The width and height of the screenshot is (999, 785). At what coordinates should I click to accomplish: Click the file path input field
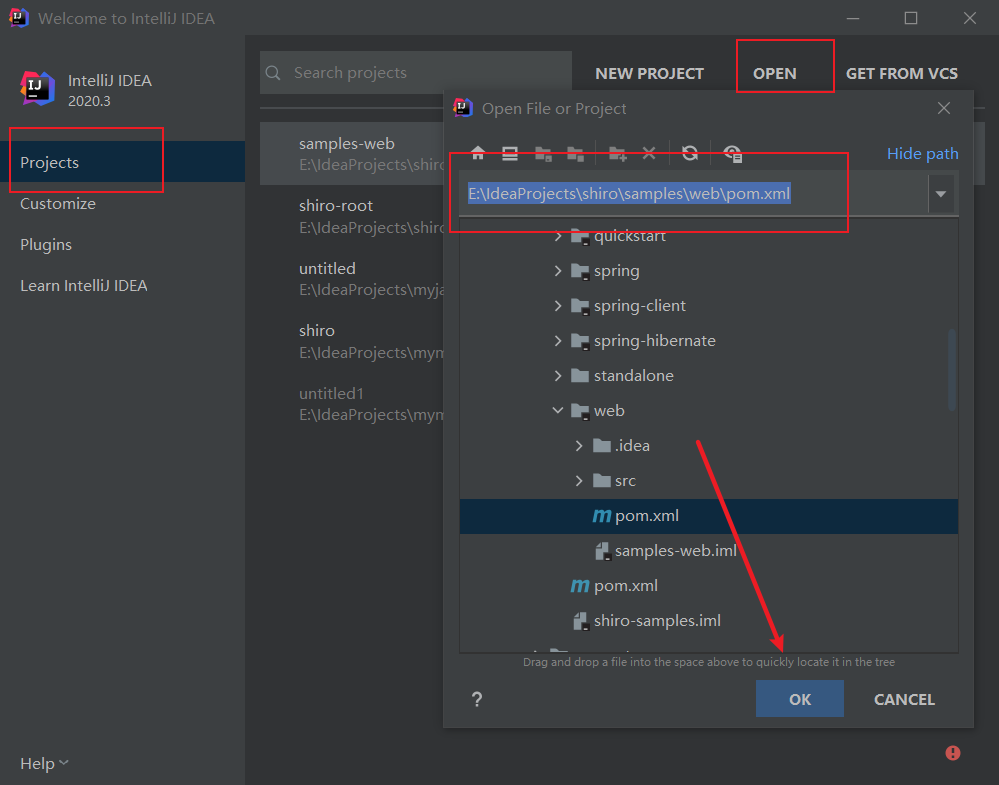693,194
